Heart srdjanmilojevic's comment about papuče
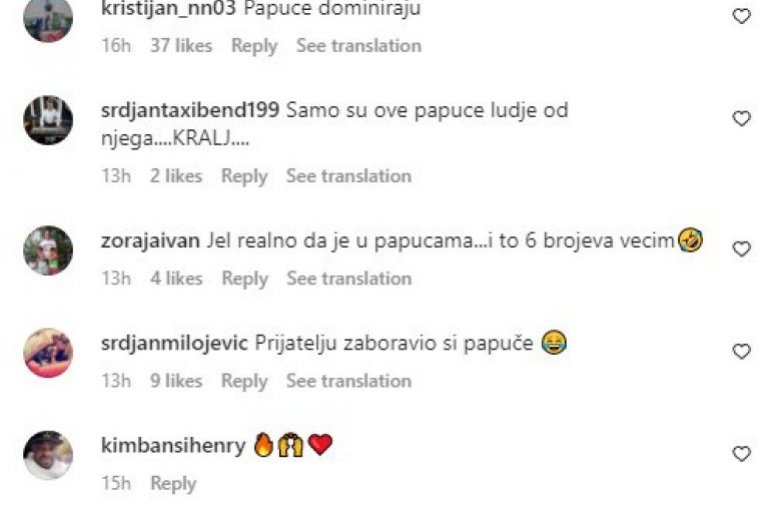This screenshot has width=765, height=510. [x=742, y=351]
